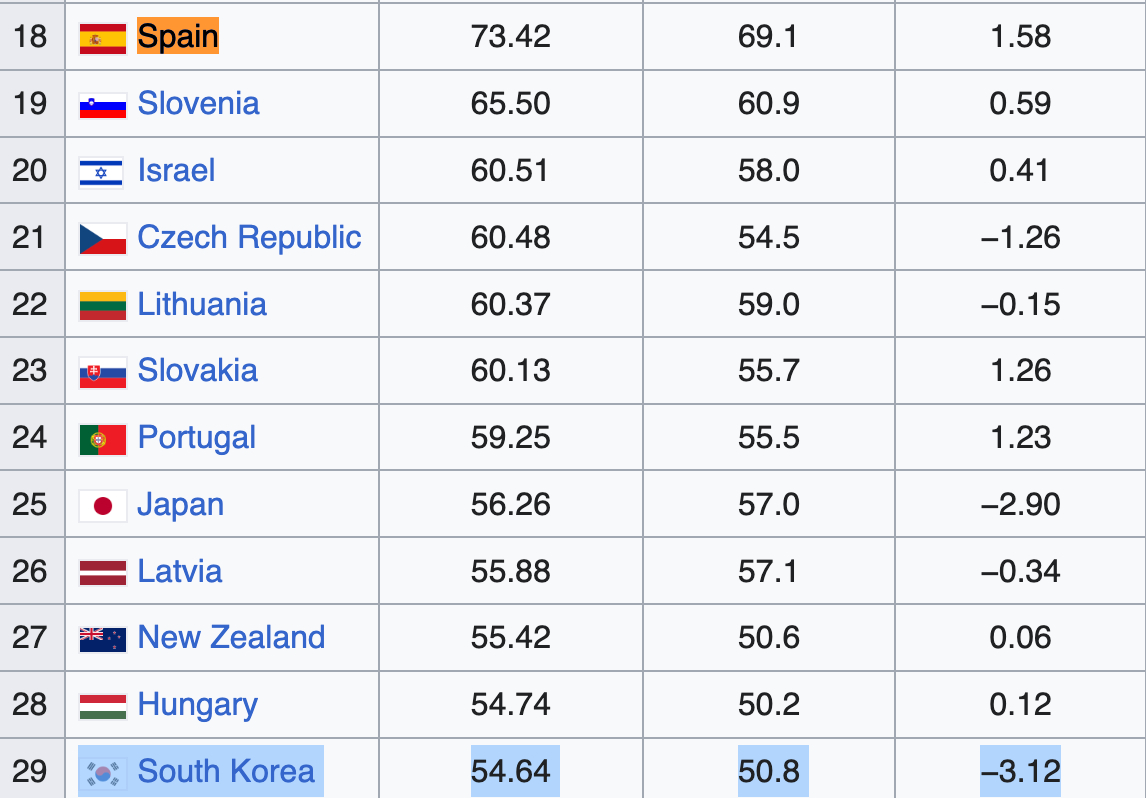The width and height of the screenshot is (1146, 798).
Task: Click the Hungary flag icon
Action: [x=102, y=706]
